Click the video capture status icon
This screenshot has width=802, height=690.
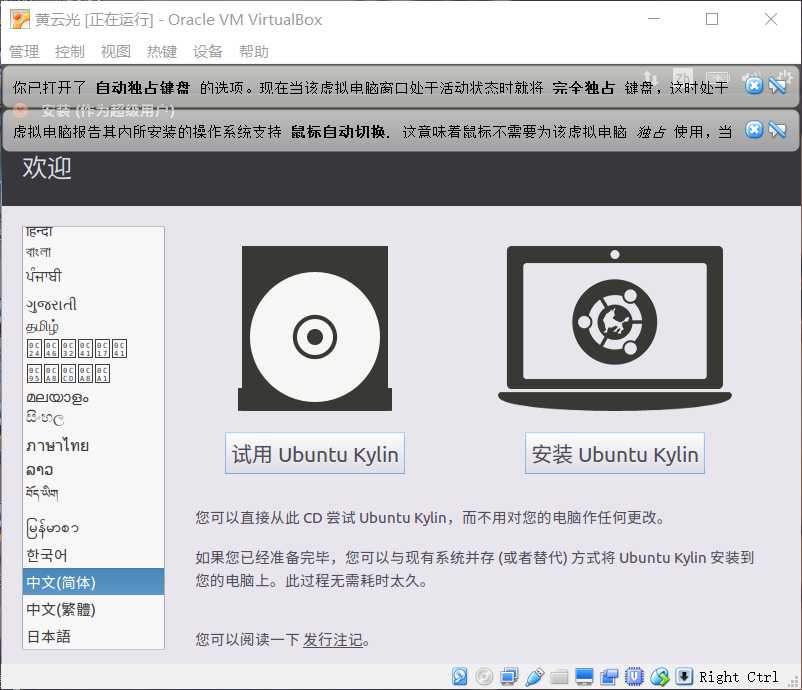pos(609,677)
